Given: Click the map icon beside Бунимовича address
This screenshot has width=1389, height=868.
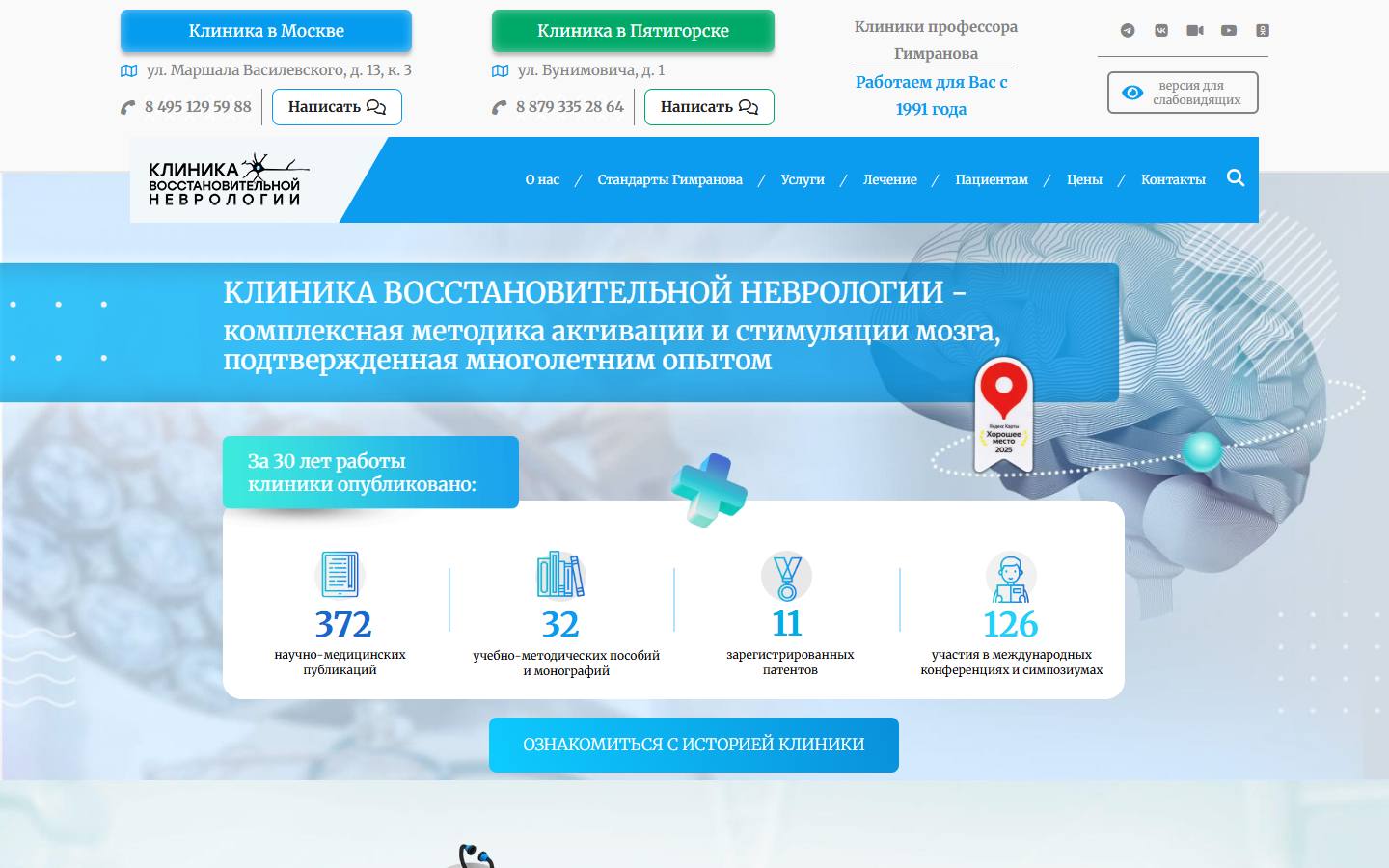Looking at the screenshot, I should (x=501, y=70).
